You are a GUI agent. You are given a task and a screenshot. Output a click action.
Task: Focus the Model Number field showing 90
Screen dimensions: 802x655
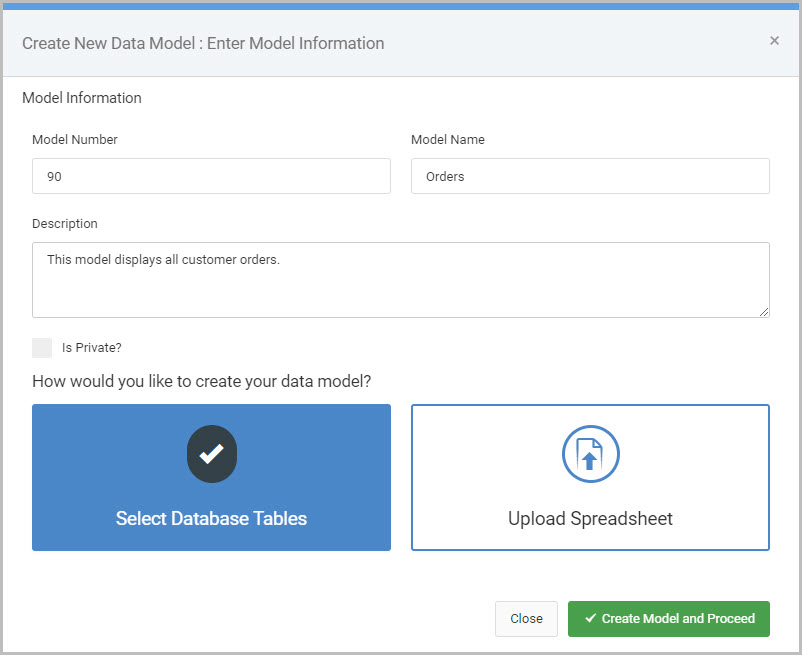tap(211, 176)
